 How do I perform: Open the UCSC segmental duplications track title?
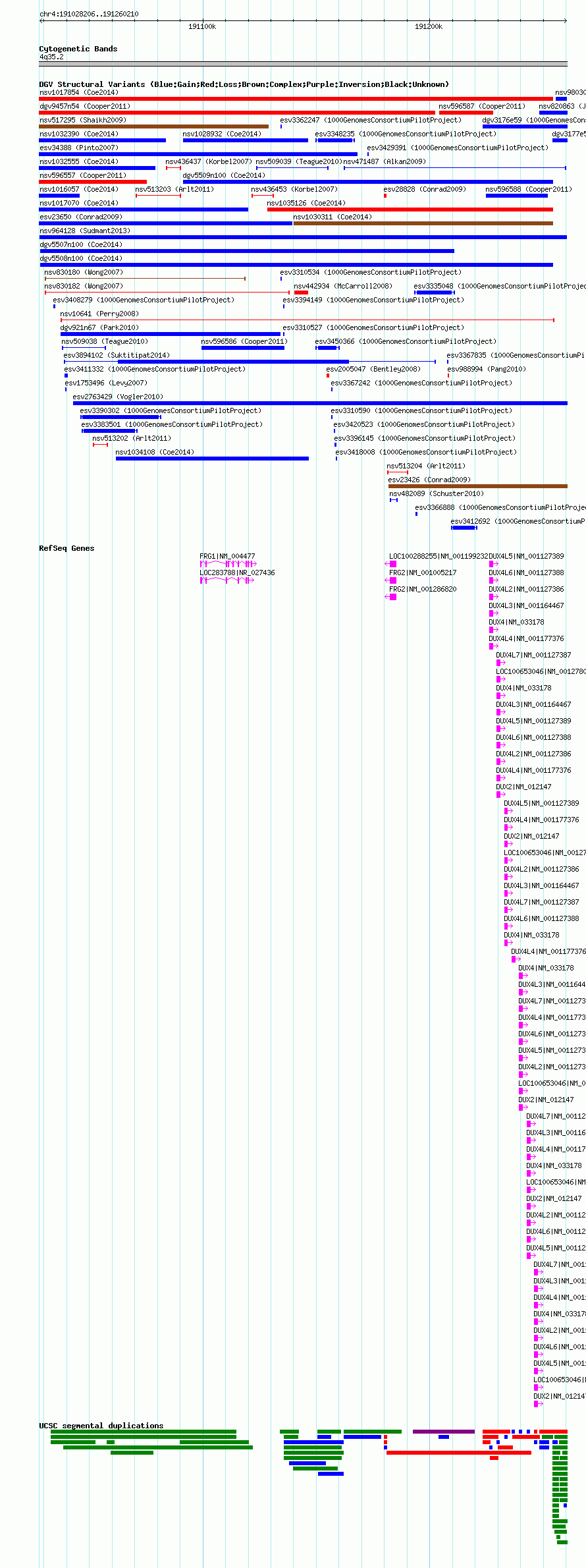(101, 1426)
